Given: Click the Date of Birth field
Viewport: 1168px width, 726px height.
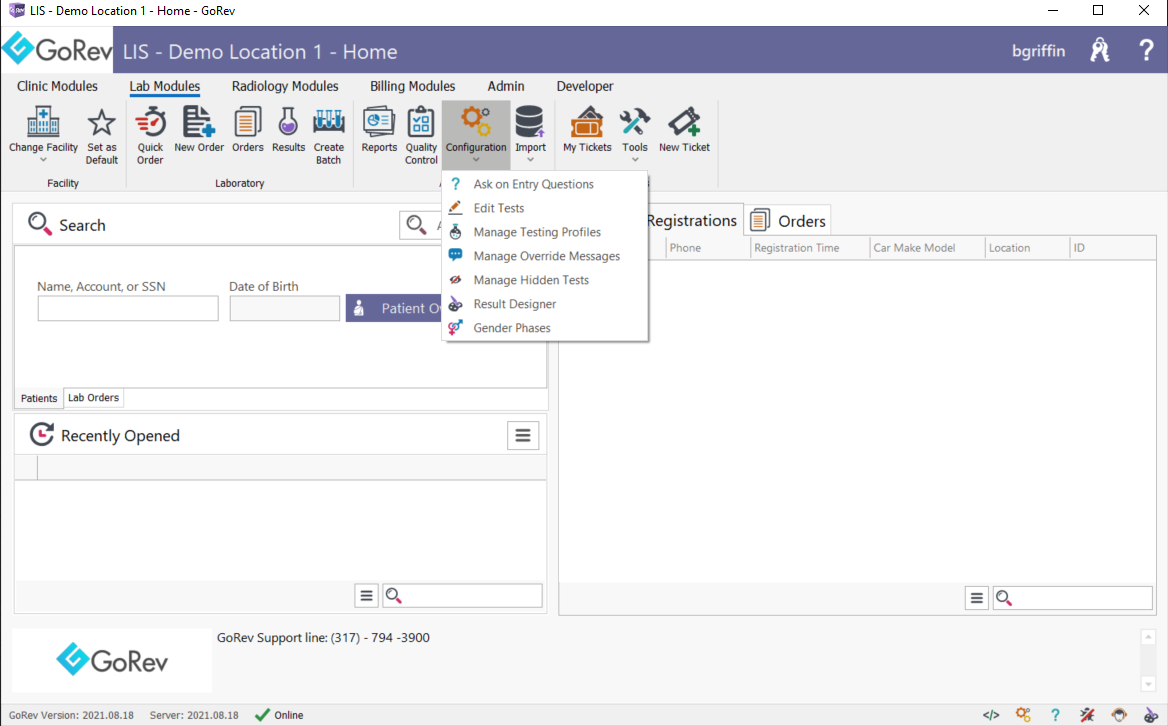Looking at the screenshot, I should coord(285,308).
